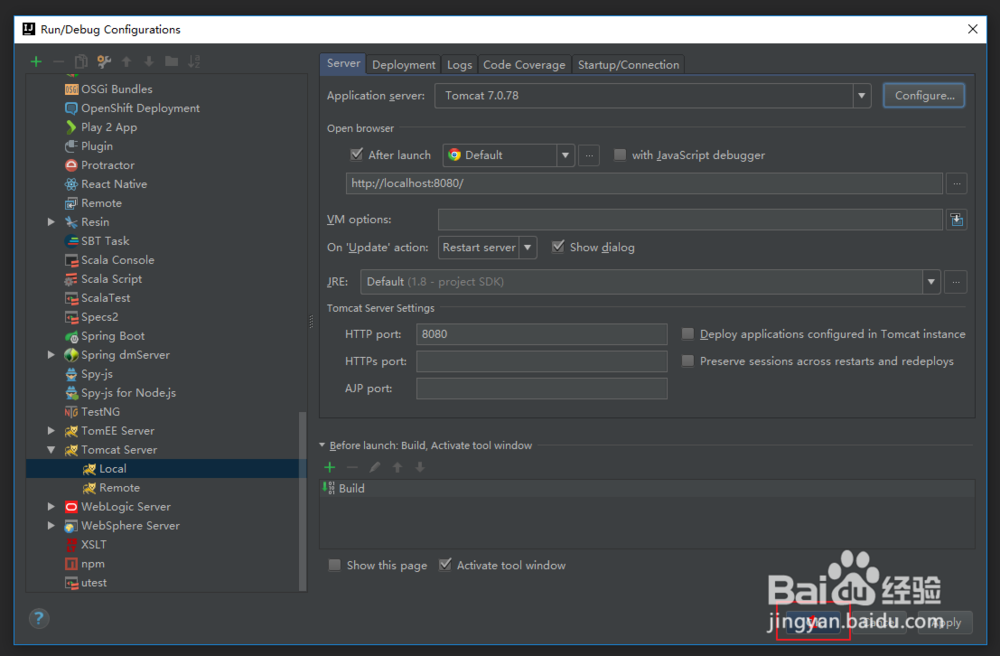Open the Logs tab
The height and width of the screenshot is (656, 1000).
(x=459, y=65)
